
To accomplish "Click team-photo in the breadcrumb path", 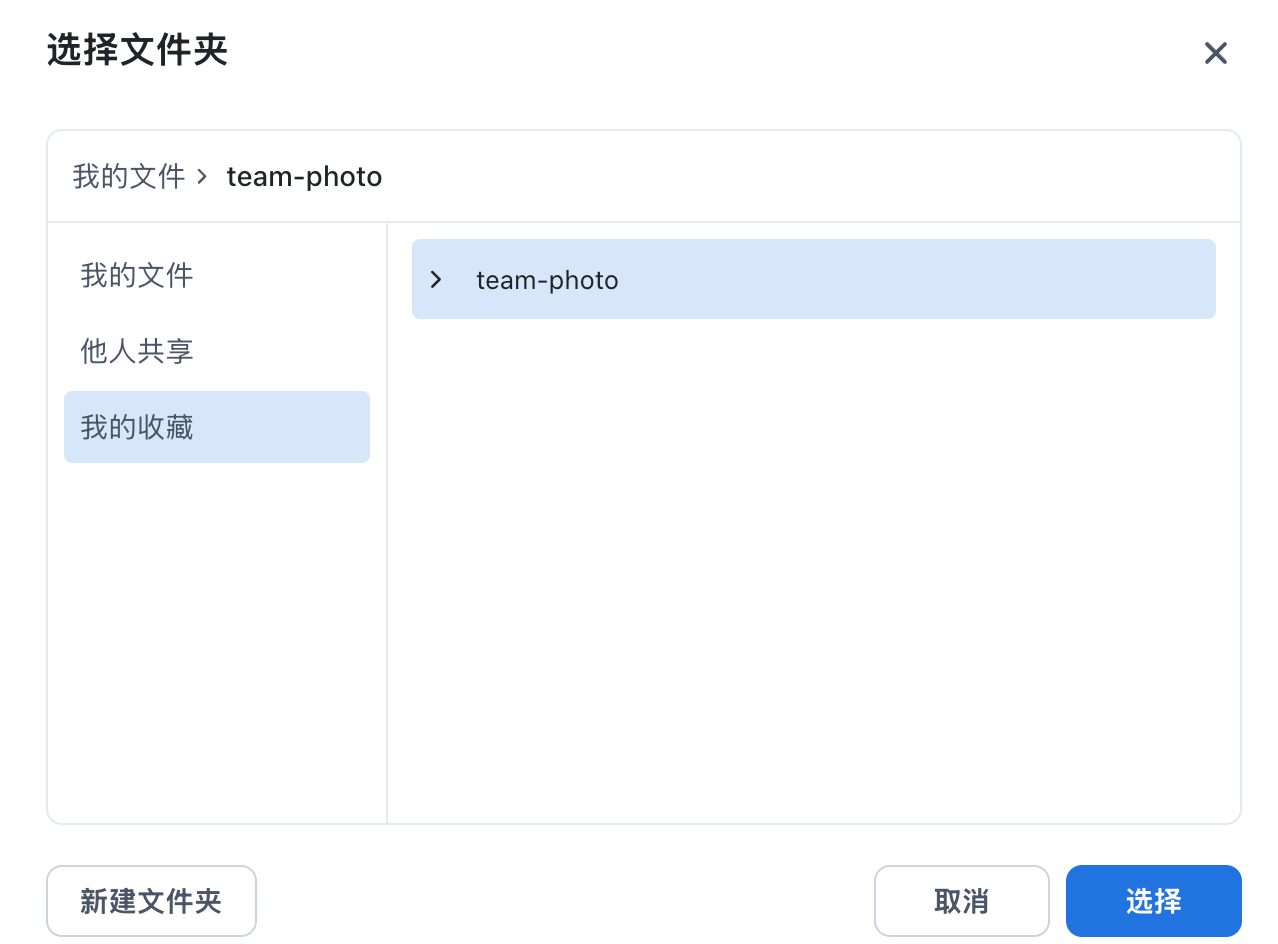I will tap(304, 177).
